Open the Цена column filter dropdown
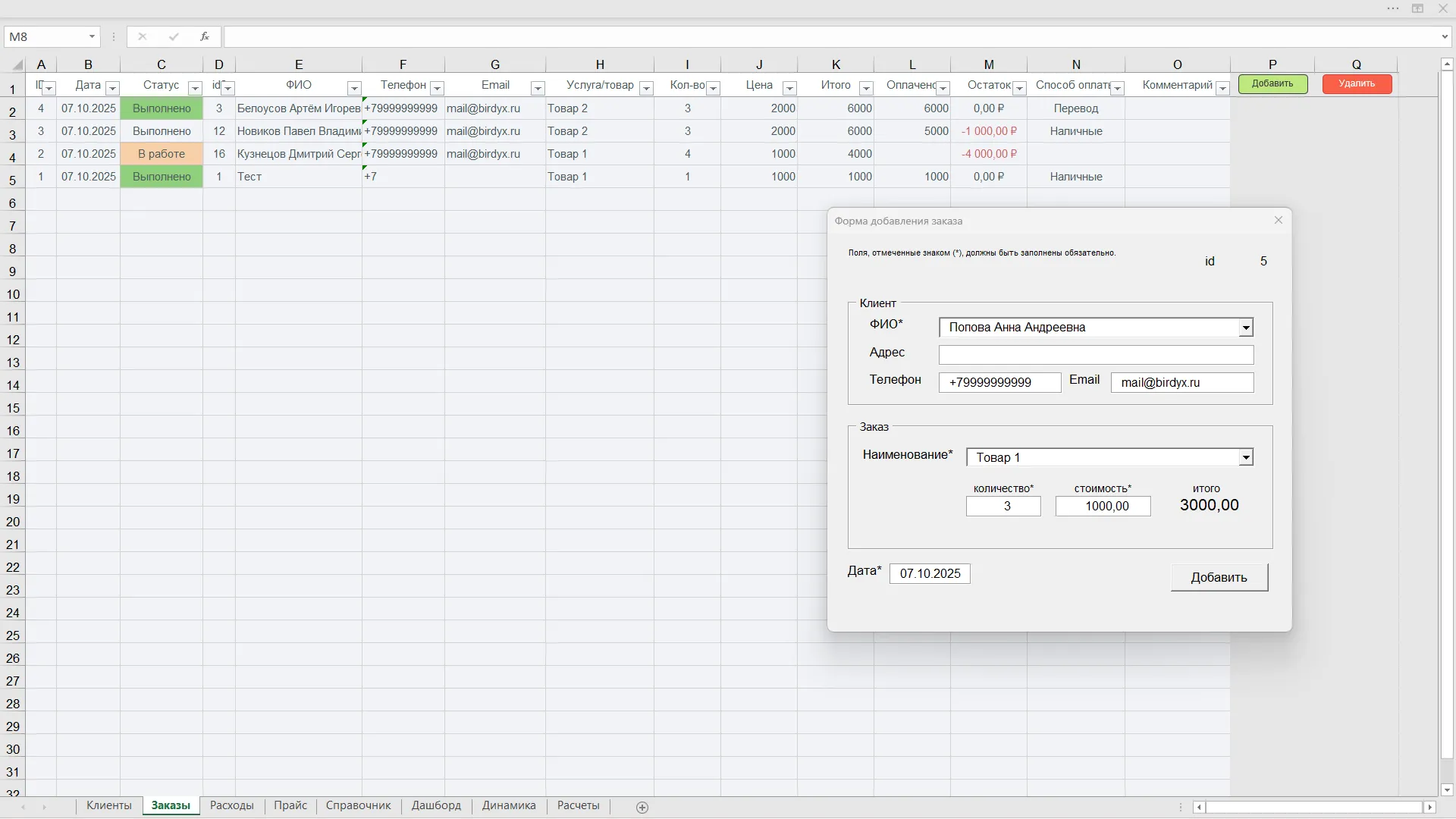This screenshot has width=1456, height=819. tap(789, 88)
